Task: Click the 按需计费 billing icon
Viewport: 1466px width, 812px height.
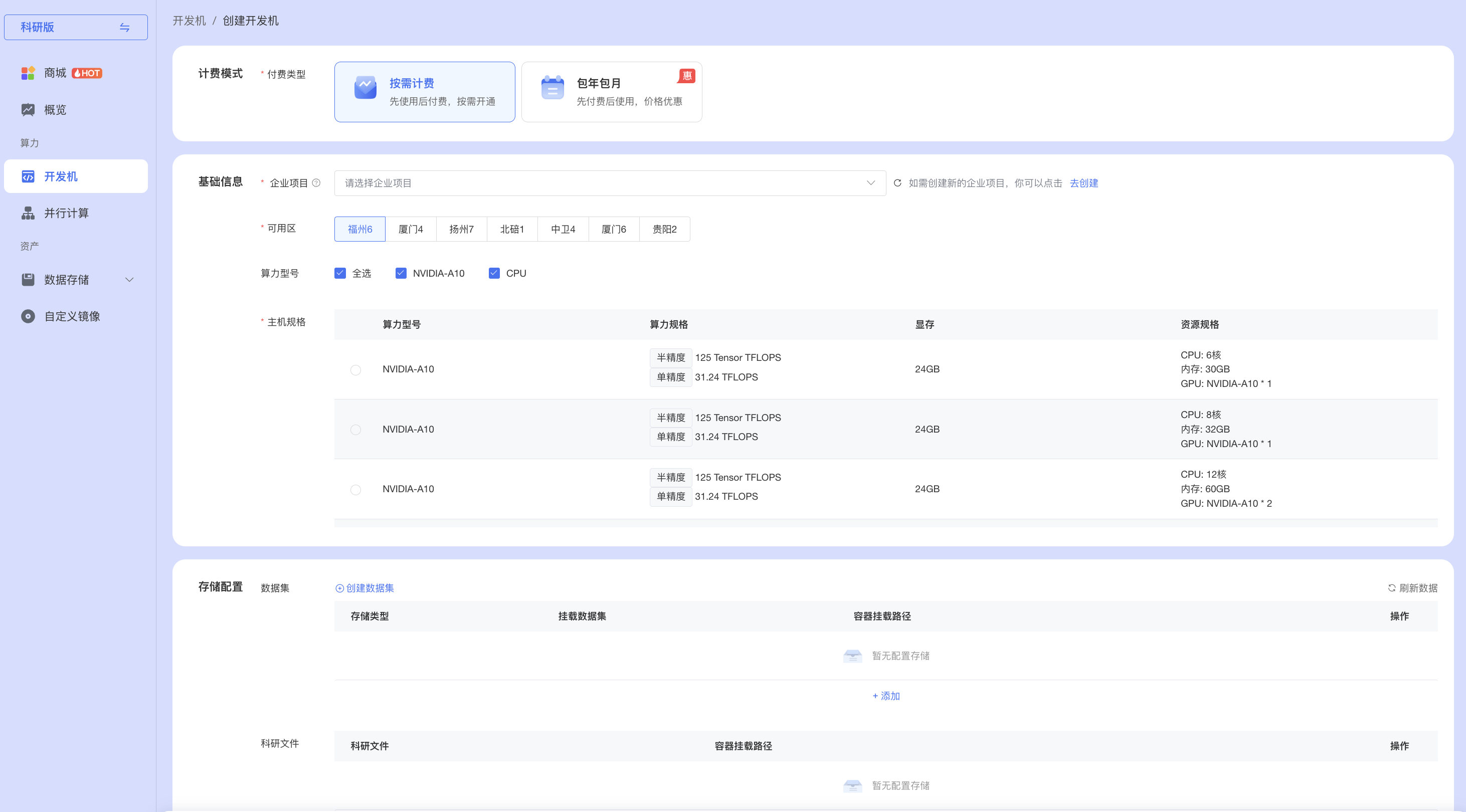Action: click(x=365, y=88)
